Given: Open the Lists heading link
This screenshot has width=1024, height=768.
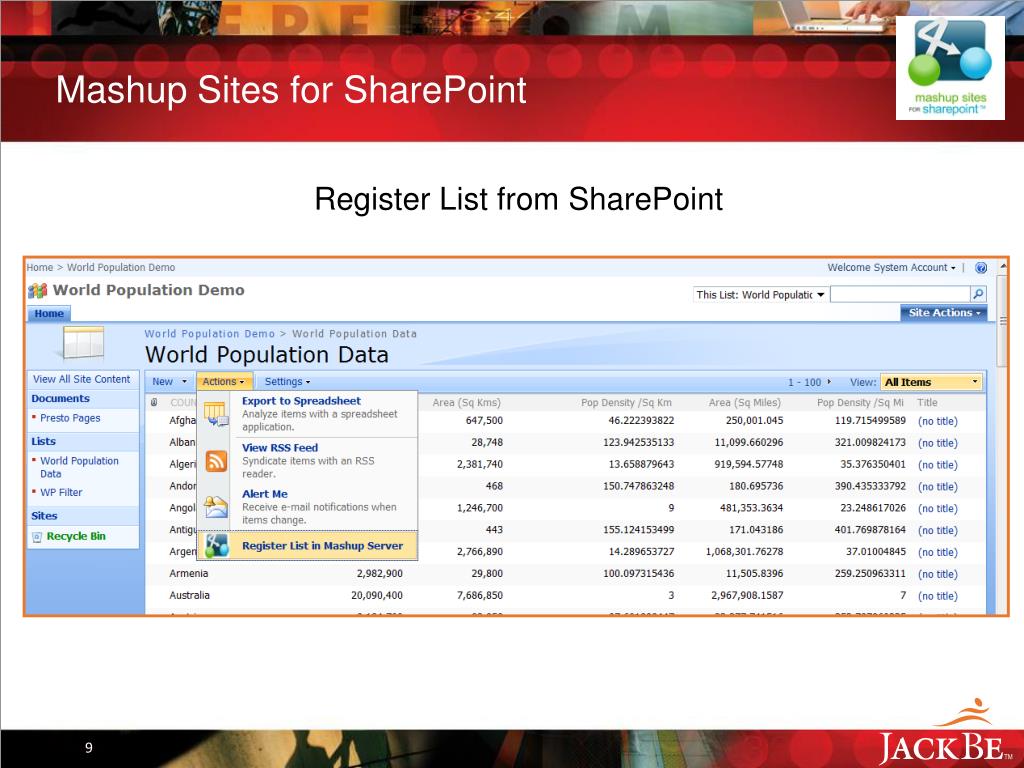Looking at the screenshot, I should 43,441.
